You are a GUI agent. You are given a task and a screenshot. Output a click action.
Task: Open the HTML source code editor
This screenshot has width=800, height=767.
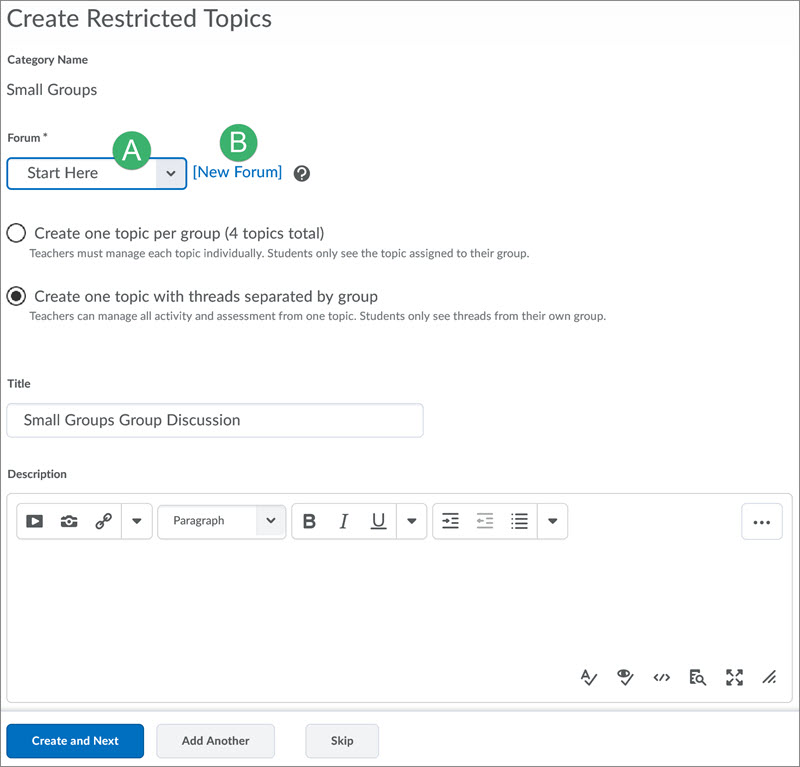pos(662,678)
